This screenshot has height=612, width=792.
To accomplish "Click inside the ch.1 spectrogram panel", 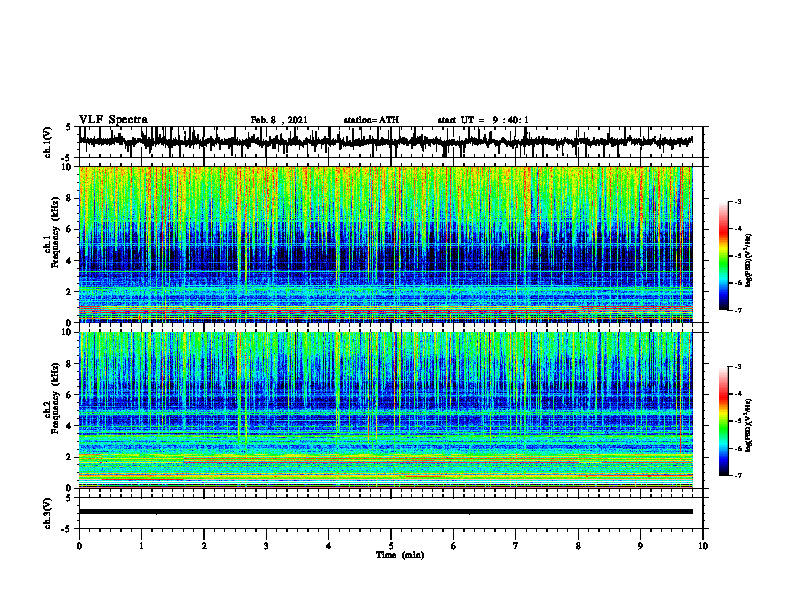I will click(x=385, y=244).
